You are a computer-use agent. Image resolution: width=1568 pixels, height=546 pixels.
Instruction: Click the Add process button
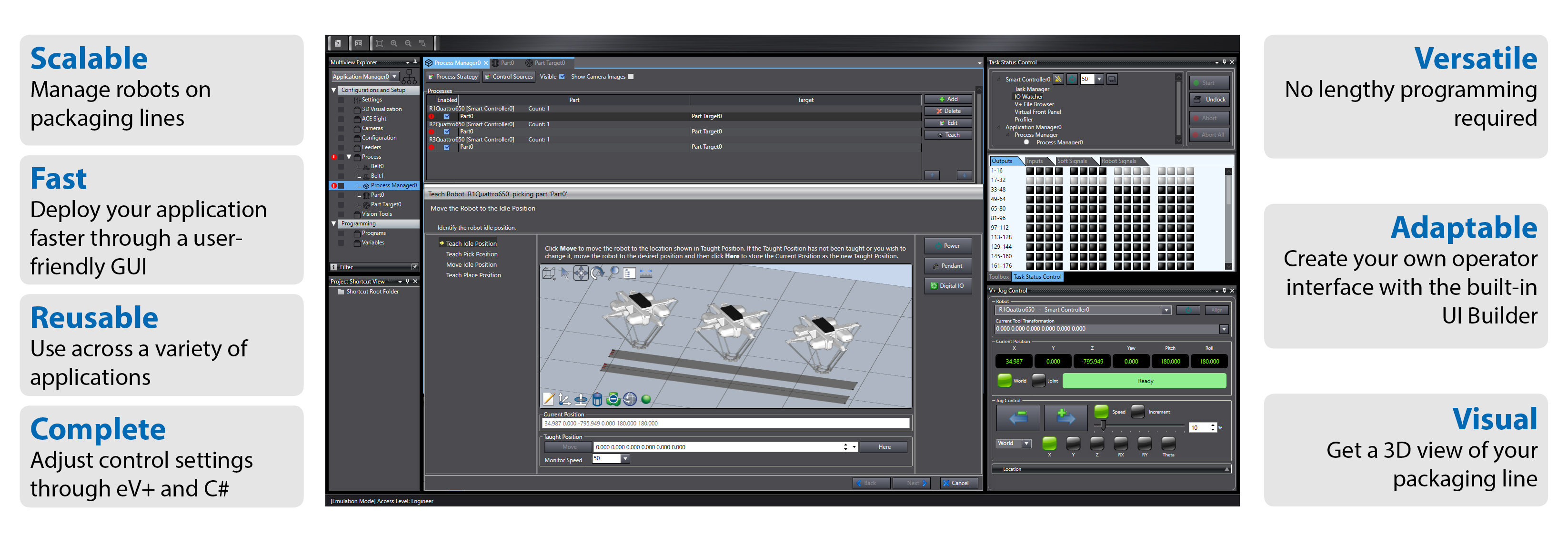coord(948,99)
